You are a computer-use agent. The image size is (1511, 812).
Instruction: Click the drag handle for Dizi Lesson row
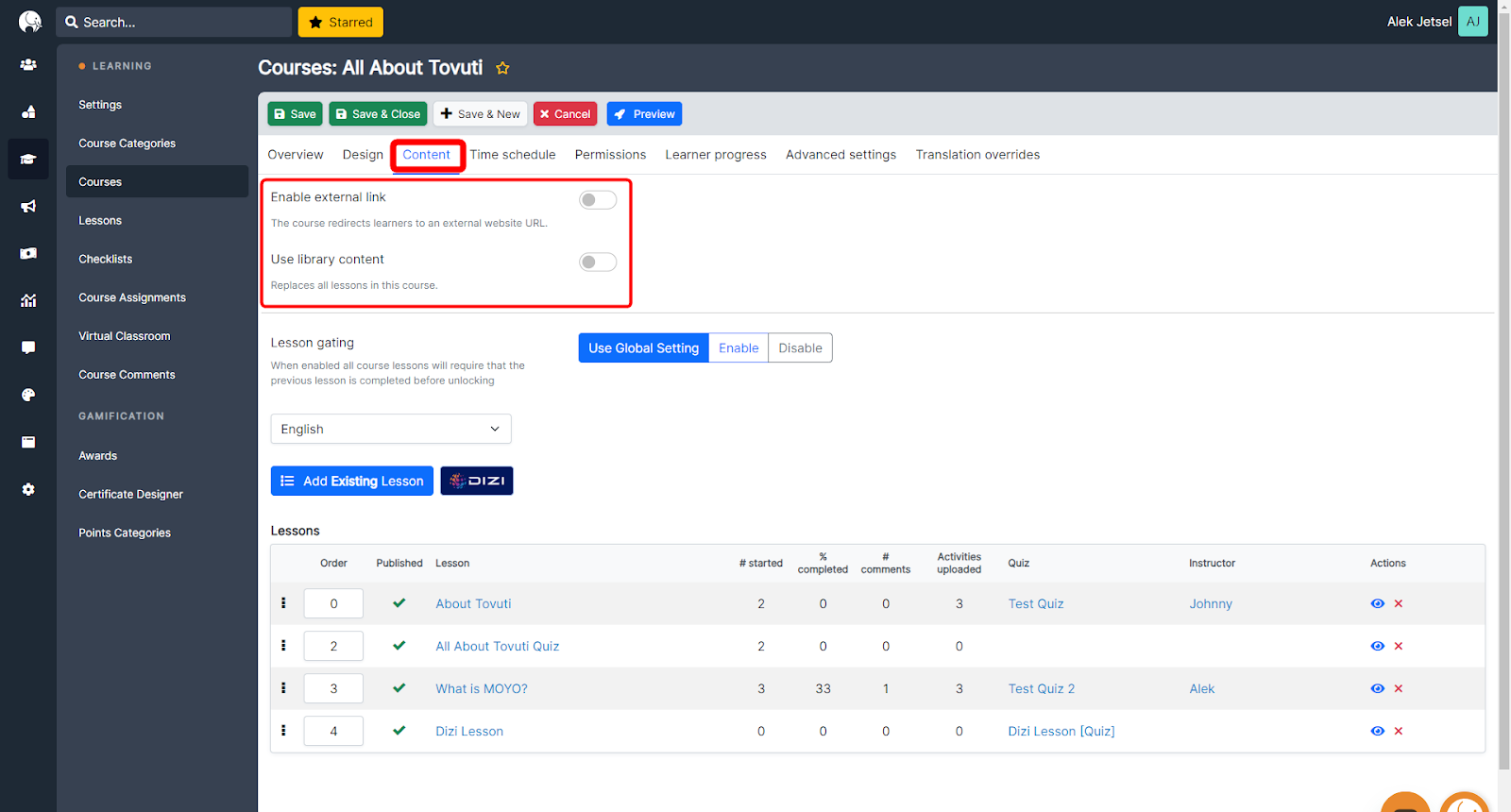pos(283,731)
